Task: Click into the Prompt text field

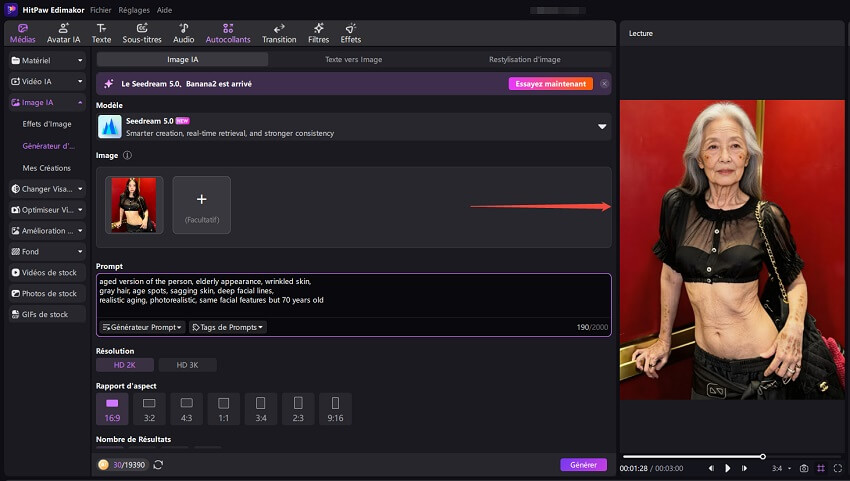Action: [353, 295]
